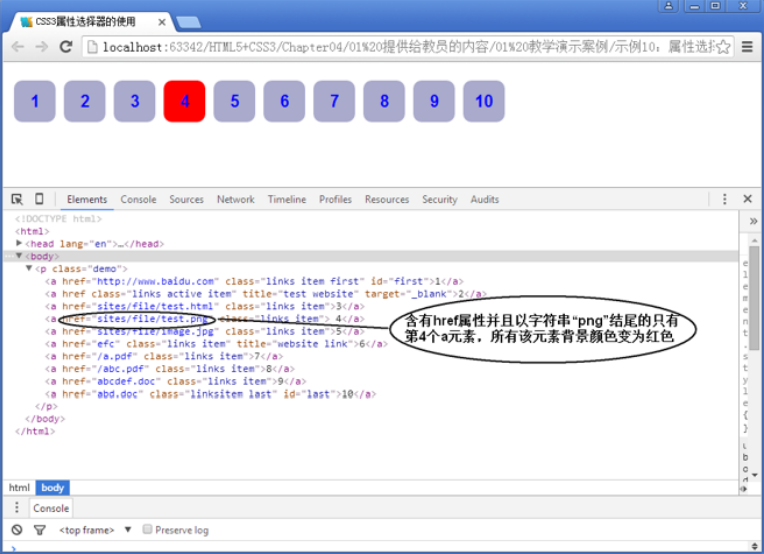Open the Security tab
Image resolution: width=764 pixels, height=554 pixels.
(439, 199)
